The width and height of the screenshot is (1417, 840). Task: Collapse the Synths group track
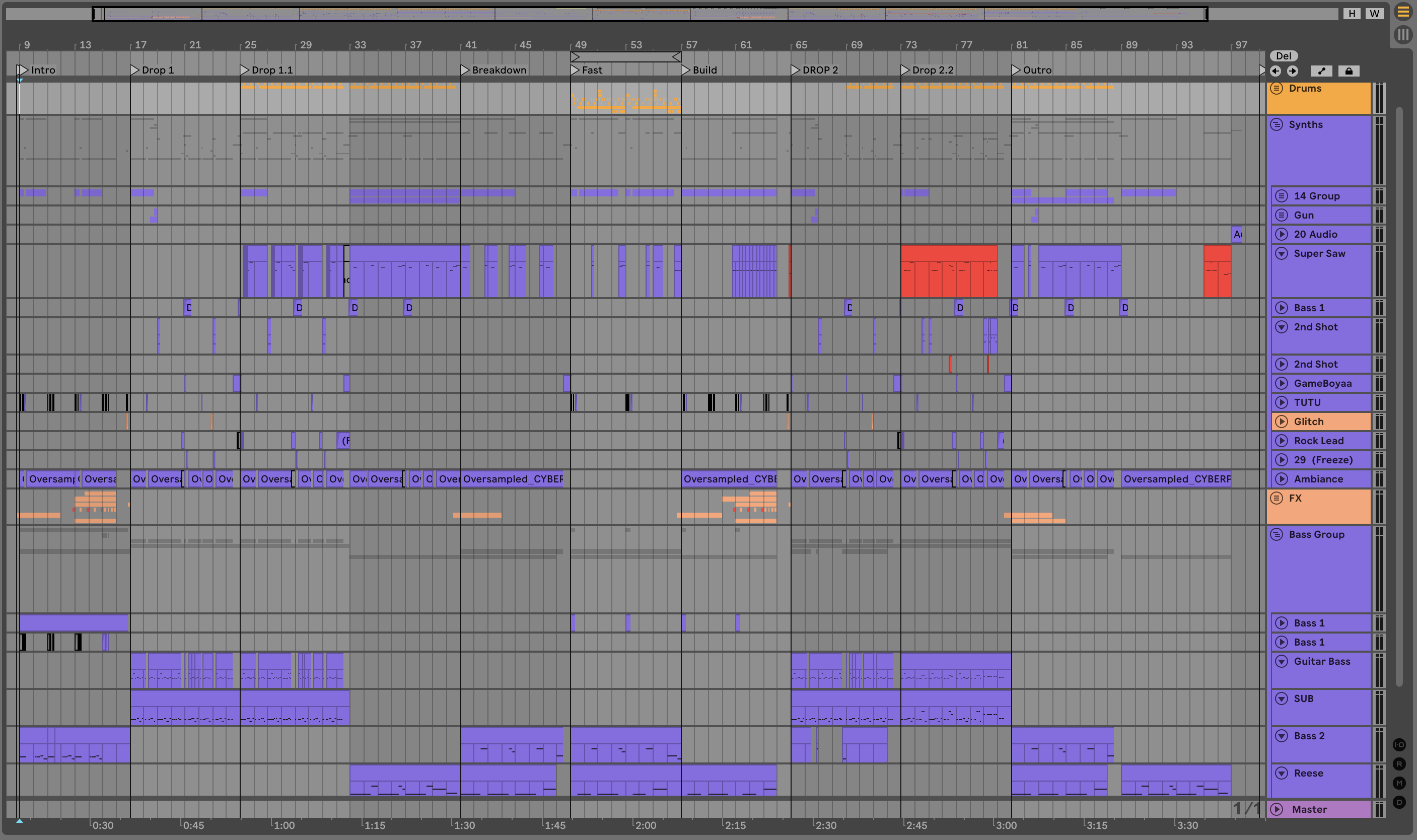pos(1277,124)
